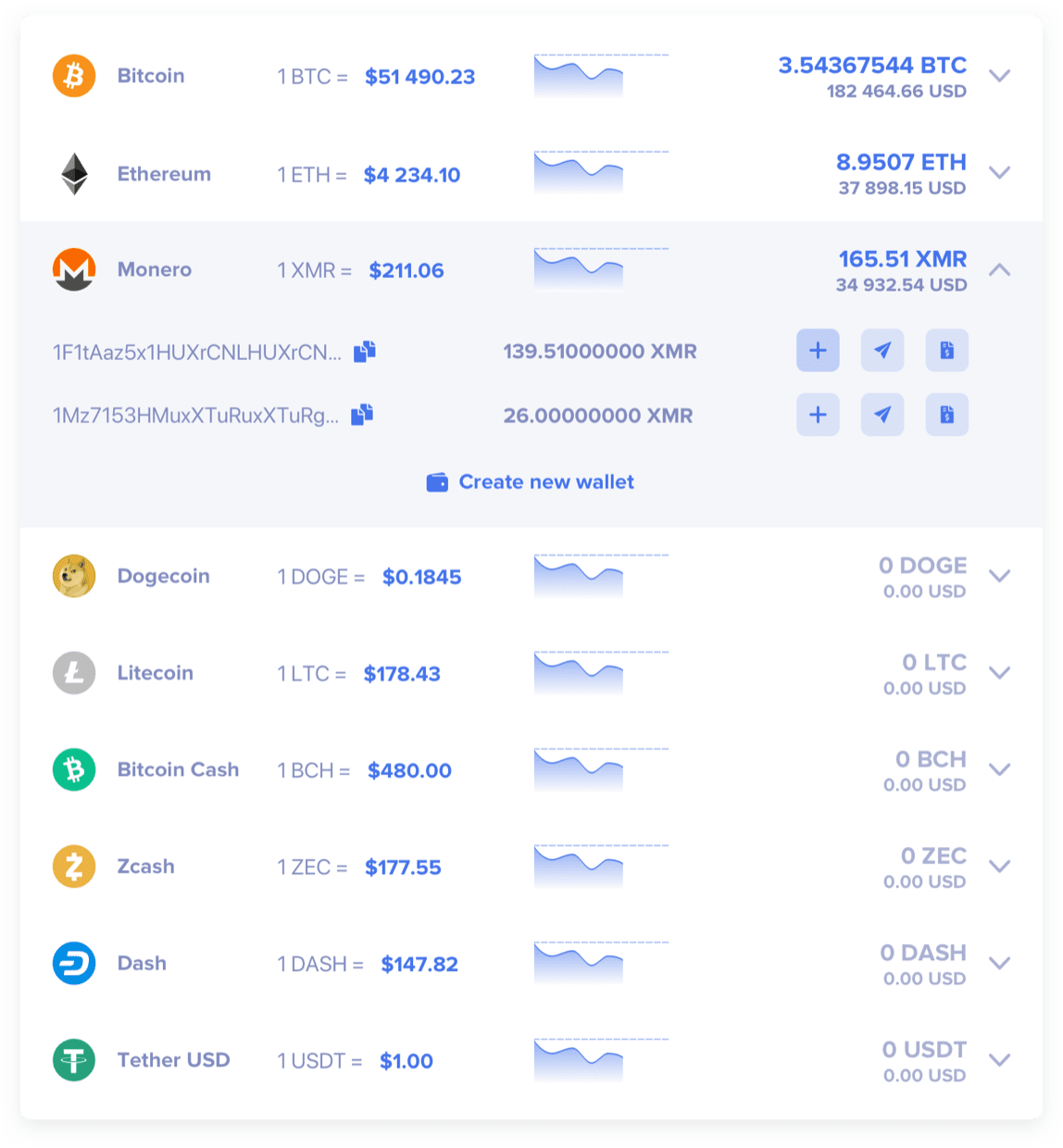
Task: View the Monero price chart
Action: 601,269
